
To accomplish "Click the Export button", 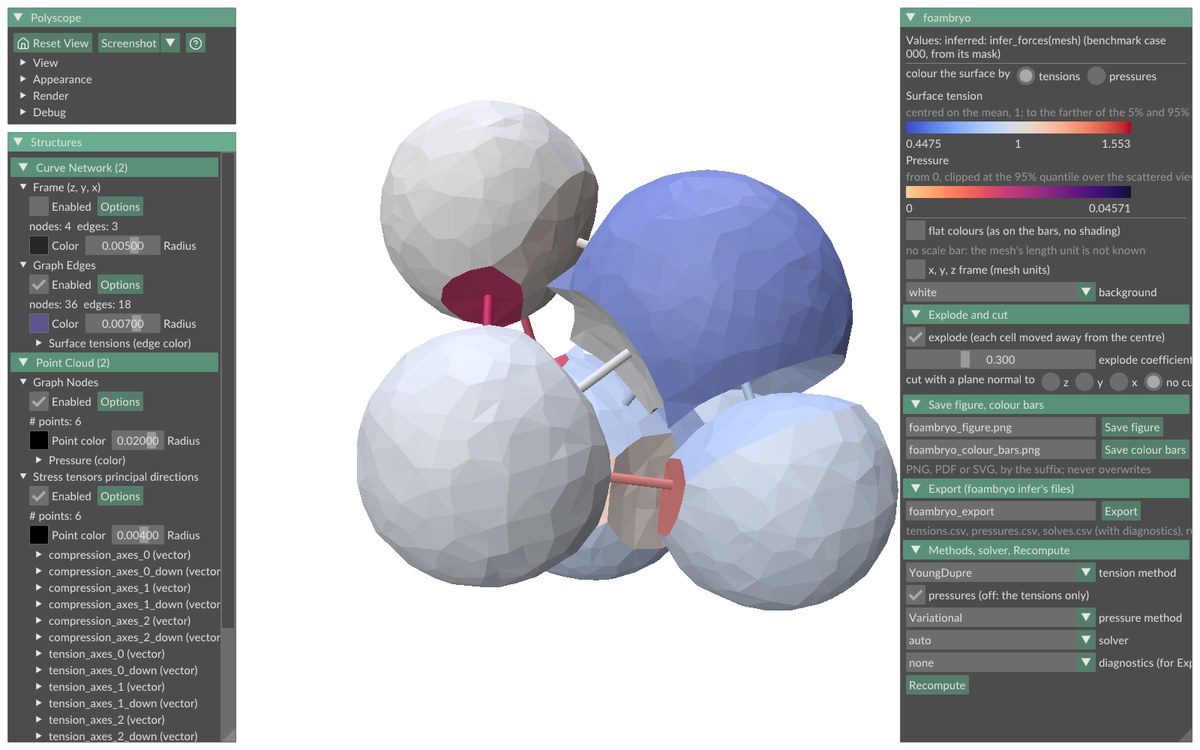I will [1121, 511].
